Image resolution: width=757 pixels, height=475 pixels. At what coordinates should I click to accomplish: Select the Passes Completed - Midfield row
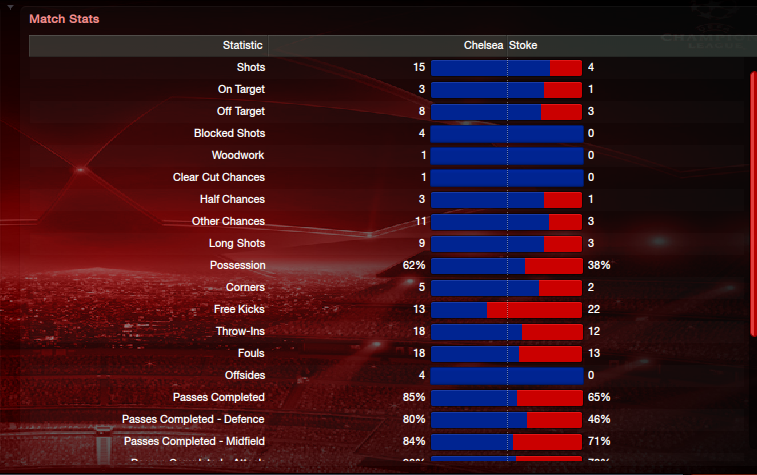(389, 442)
